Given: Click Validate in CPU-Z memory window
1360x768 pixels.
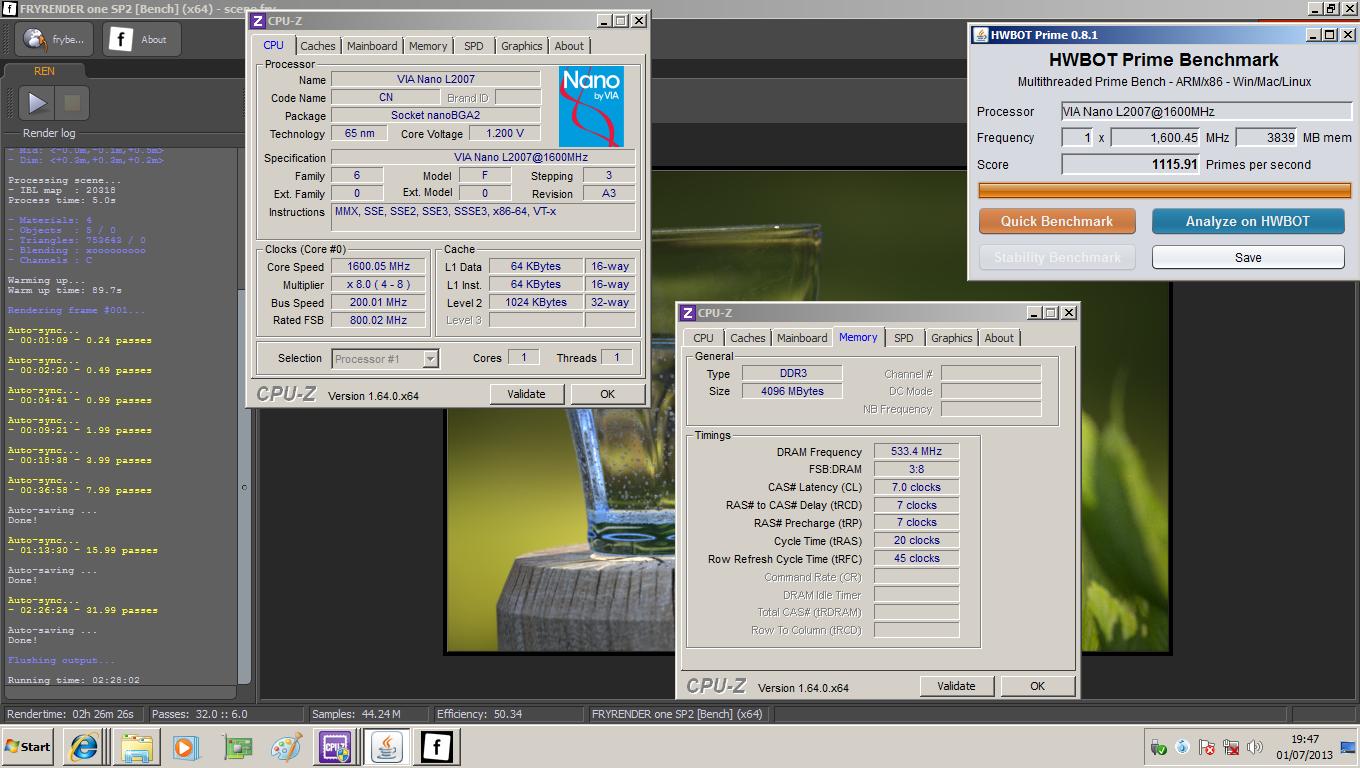Looking at the screenshot, I should (x=956, y=686).
